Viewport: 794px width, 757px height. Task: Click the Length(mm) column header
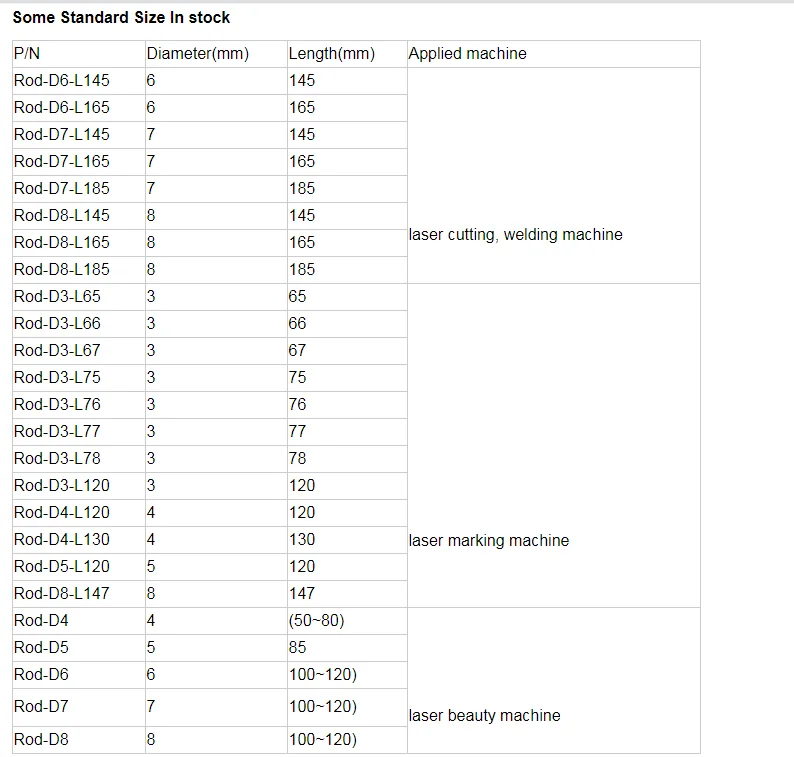click(331, 54)
